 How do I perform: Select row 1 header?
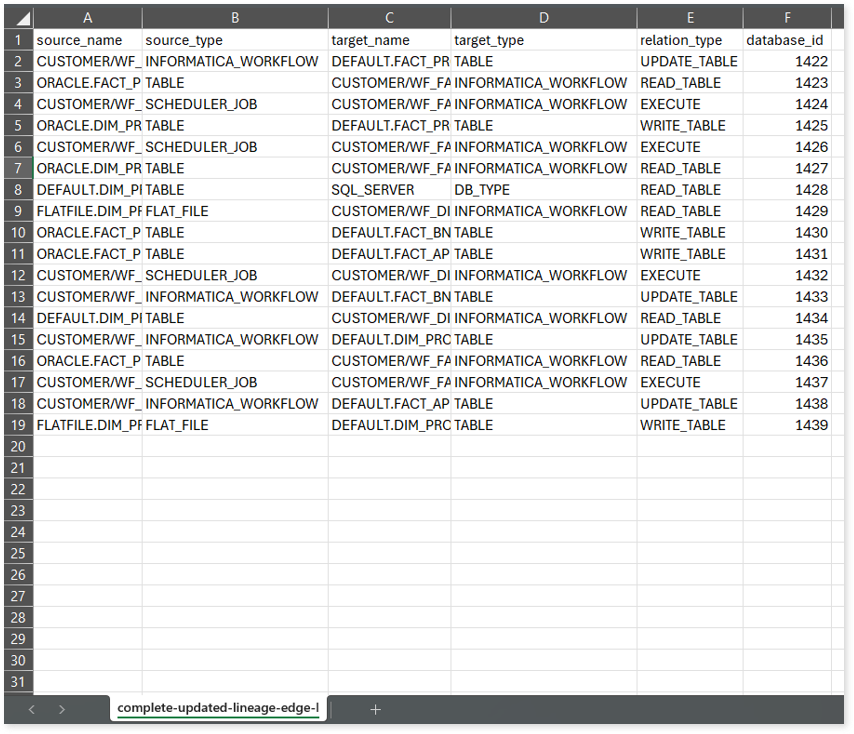[17, 41]
